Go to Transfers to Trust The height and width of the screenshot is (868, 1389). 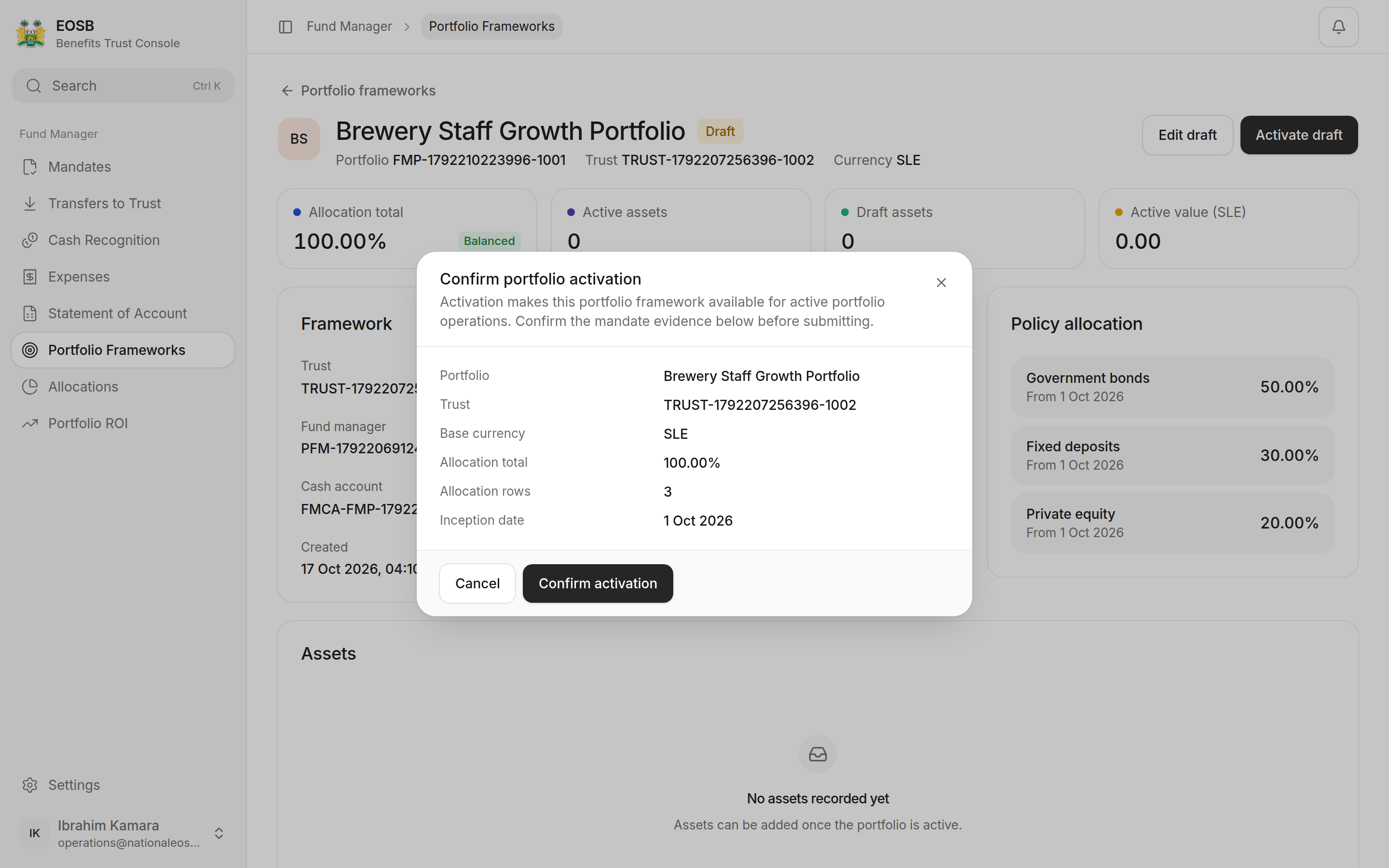pos(123,204)
